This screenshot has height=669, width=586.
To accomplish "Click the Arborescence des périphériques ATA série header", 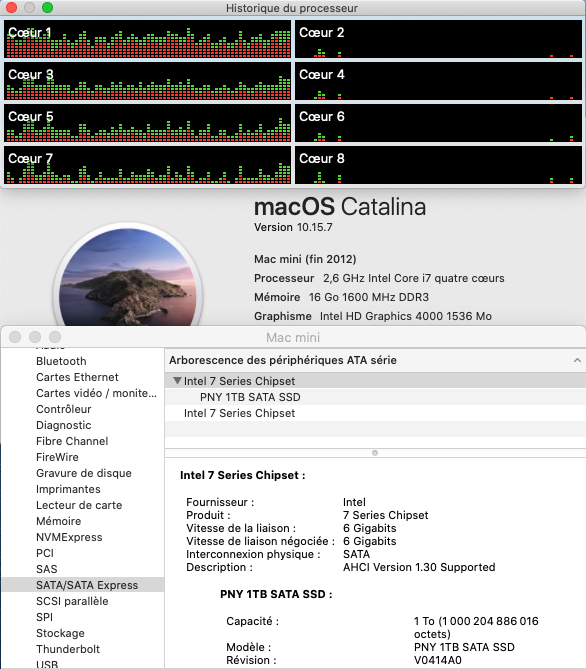I will click(375, 360).
